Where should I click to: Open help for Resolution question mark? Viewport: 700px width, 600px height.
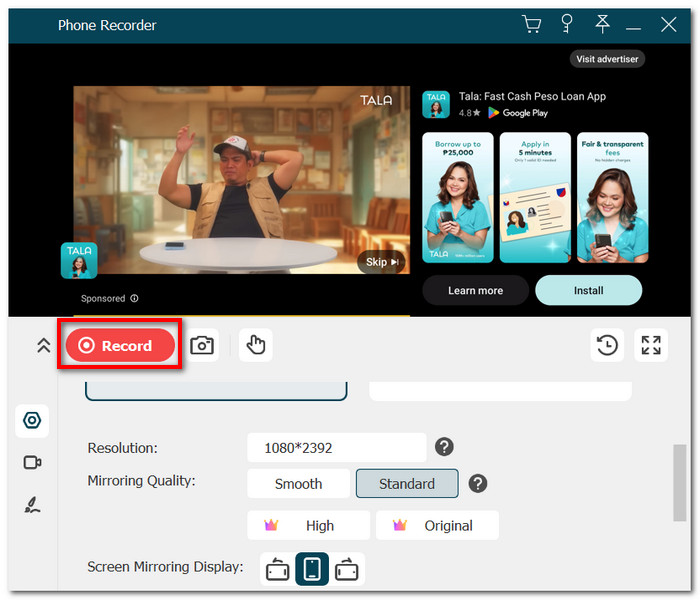(x=444, y=447)
